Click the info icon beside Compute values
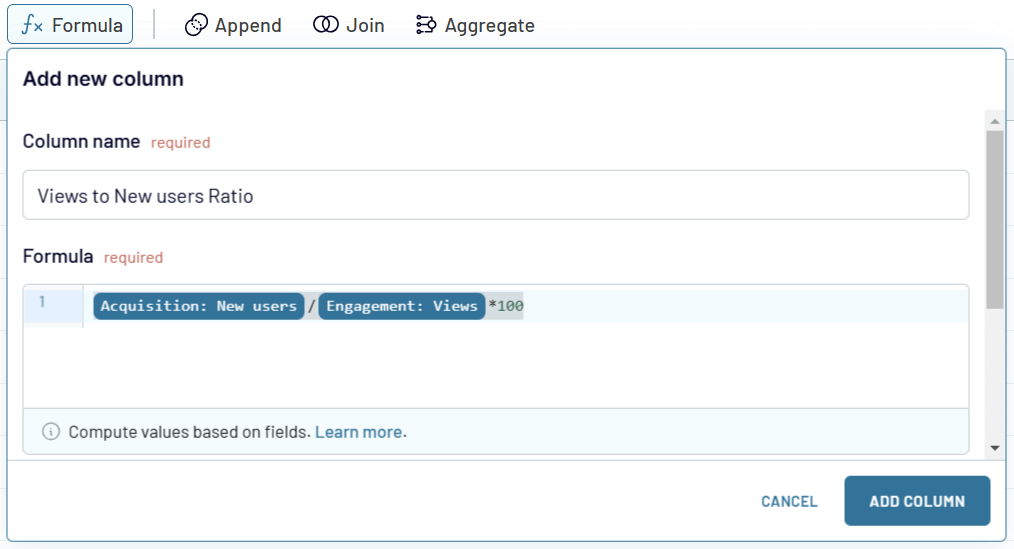The width and height of the screenshot is (1014, 549). tap(50, 432)
